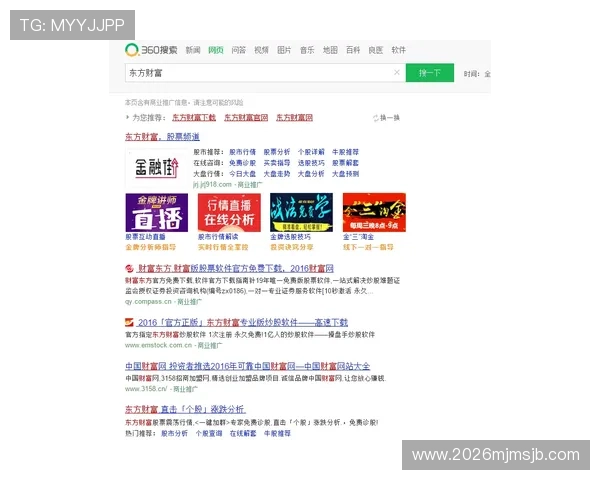600x480 pixels.
Task: Click the 金融街 logo thumbnail
Action: click(x=157, y=168)
